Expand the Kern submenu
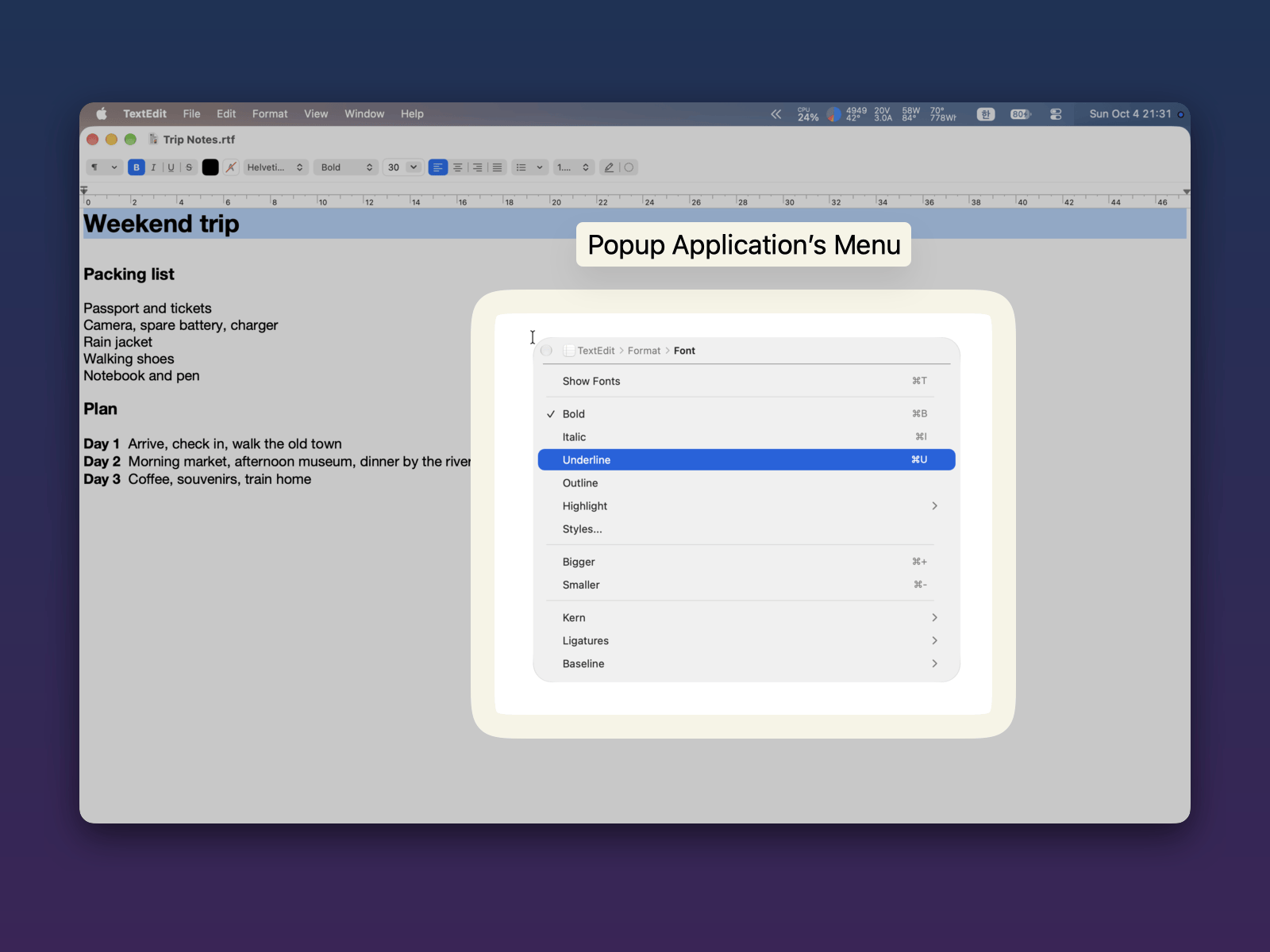 click(x=746, y=618)
